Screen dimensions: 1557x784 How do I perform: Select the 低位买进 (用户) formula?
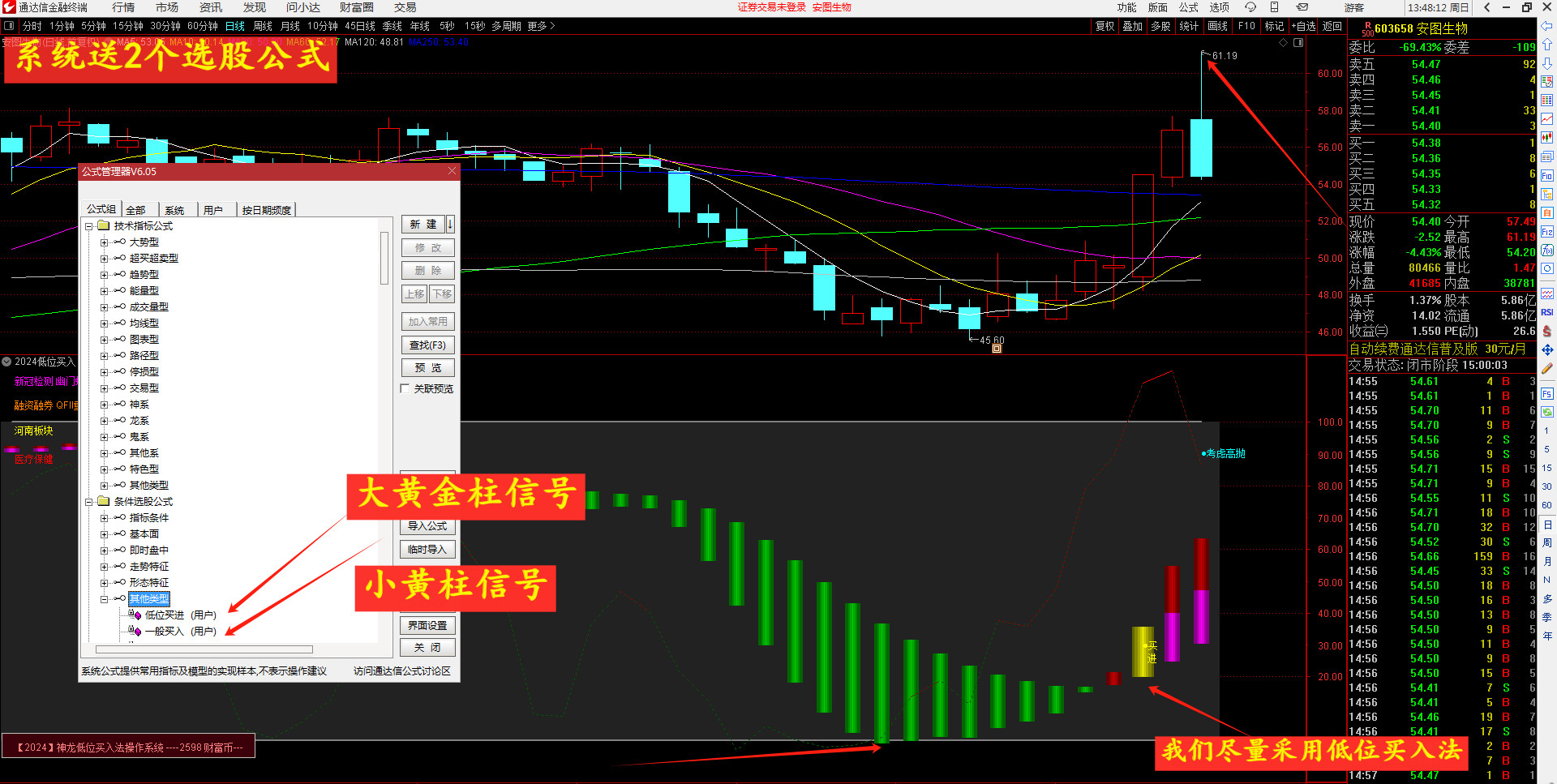click(x=180, y=615)
